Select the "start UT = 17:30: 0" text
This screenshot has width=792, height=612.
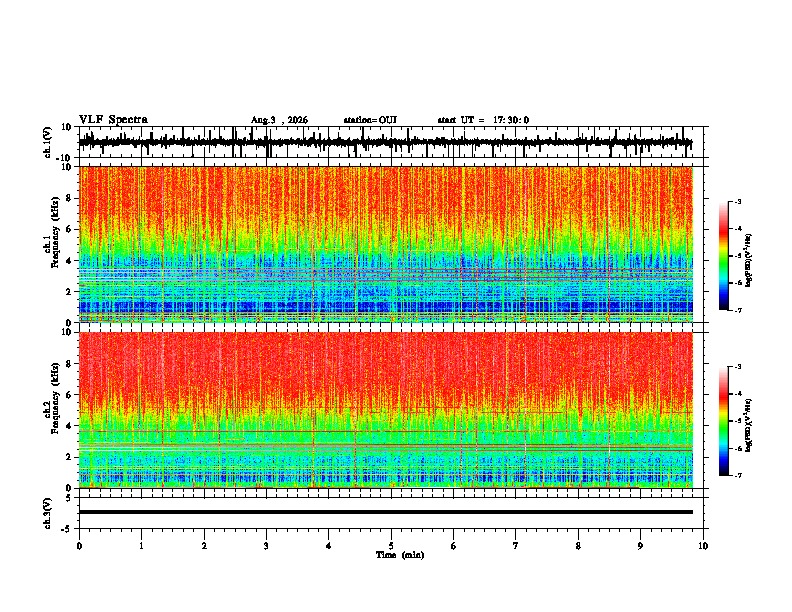click(x=483, y=120)
